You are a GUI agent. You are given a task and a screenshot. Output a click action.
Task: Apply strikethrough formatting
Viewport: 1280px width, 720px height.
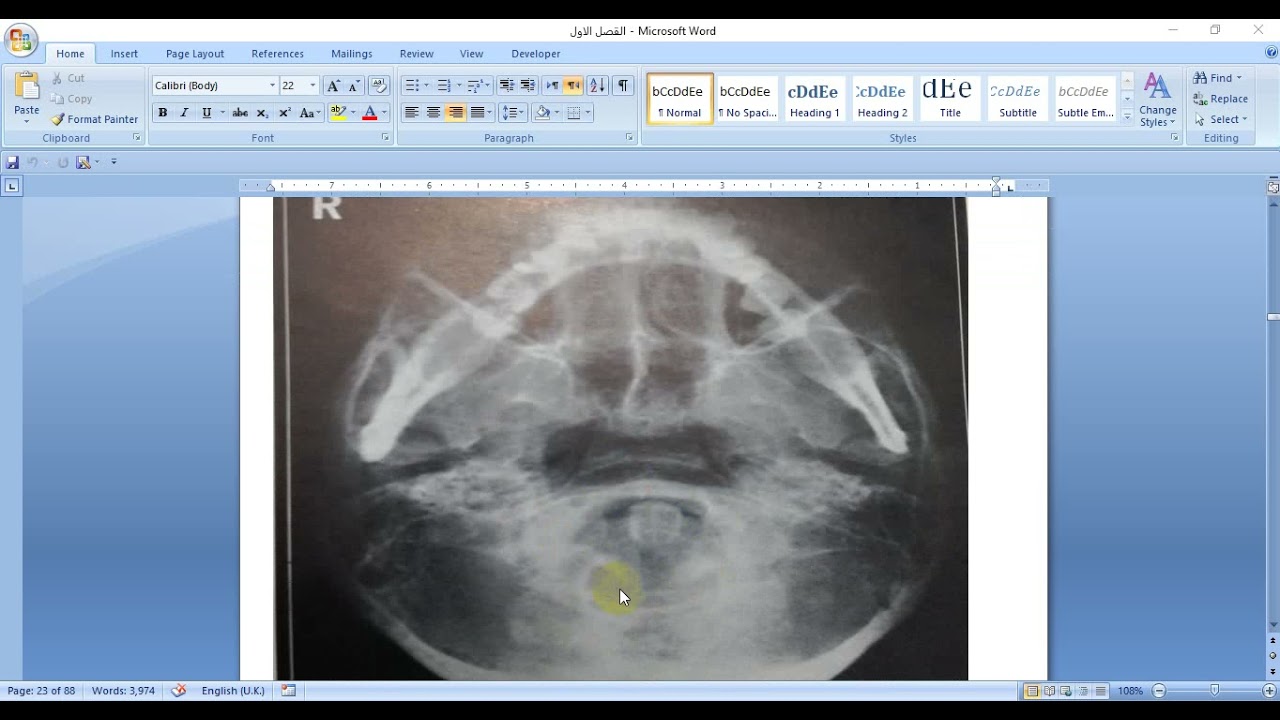[240, 113]
